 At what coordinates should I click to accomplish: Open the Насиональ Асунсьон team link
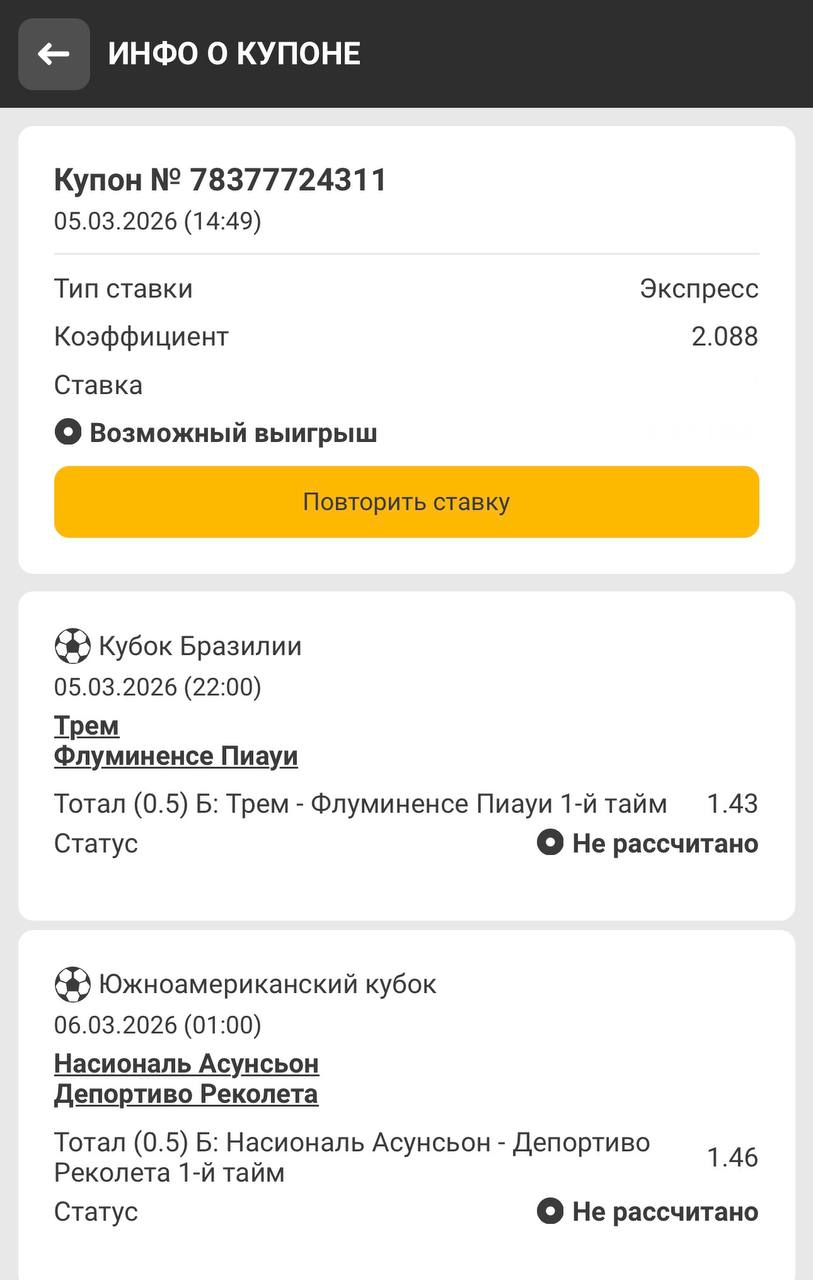[186, 1063]
